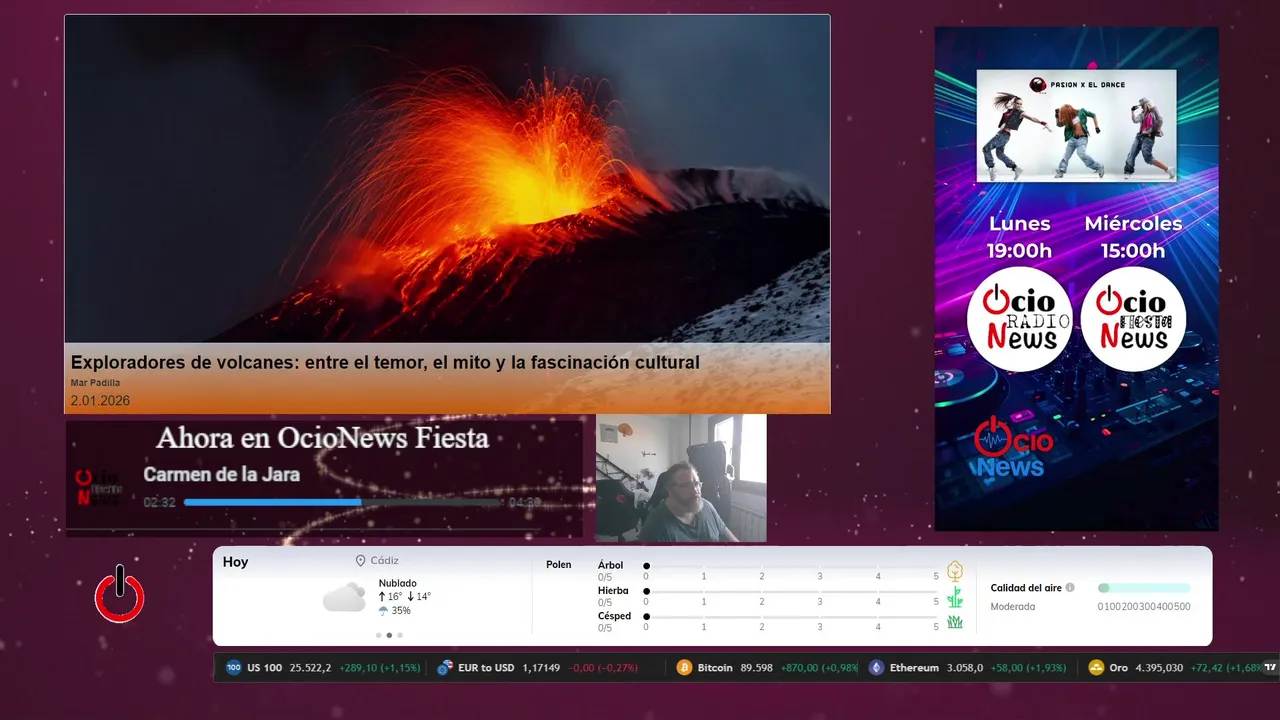Click the tree pollen icon
Image resolution: width=1280 pixels, height=720 pixels.
click(955, 571)
